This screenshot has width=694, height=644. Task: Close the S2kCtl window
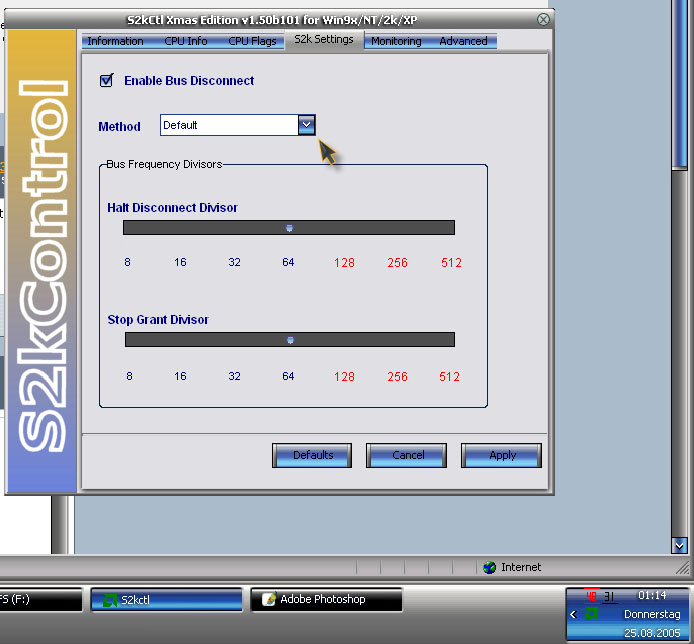[543, 19]
